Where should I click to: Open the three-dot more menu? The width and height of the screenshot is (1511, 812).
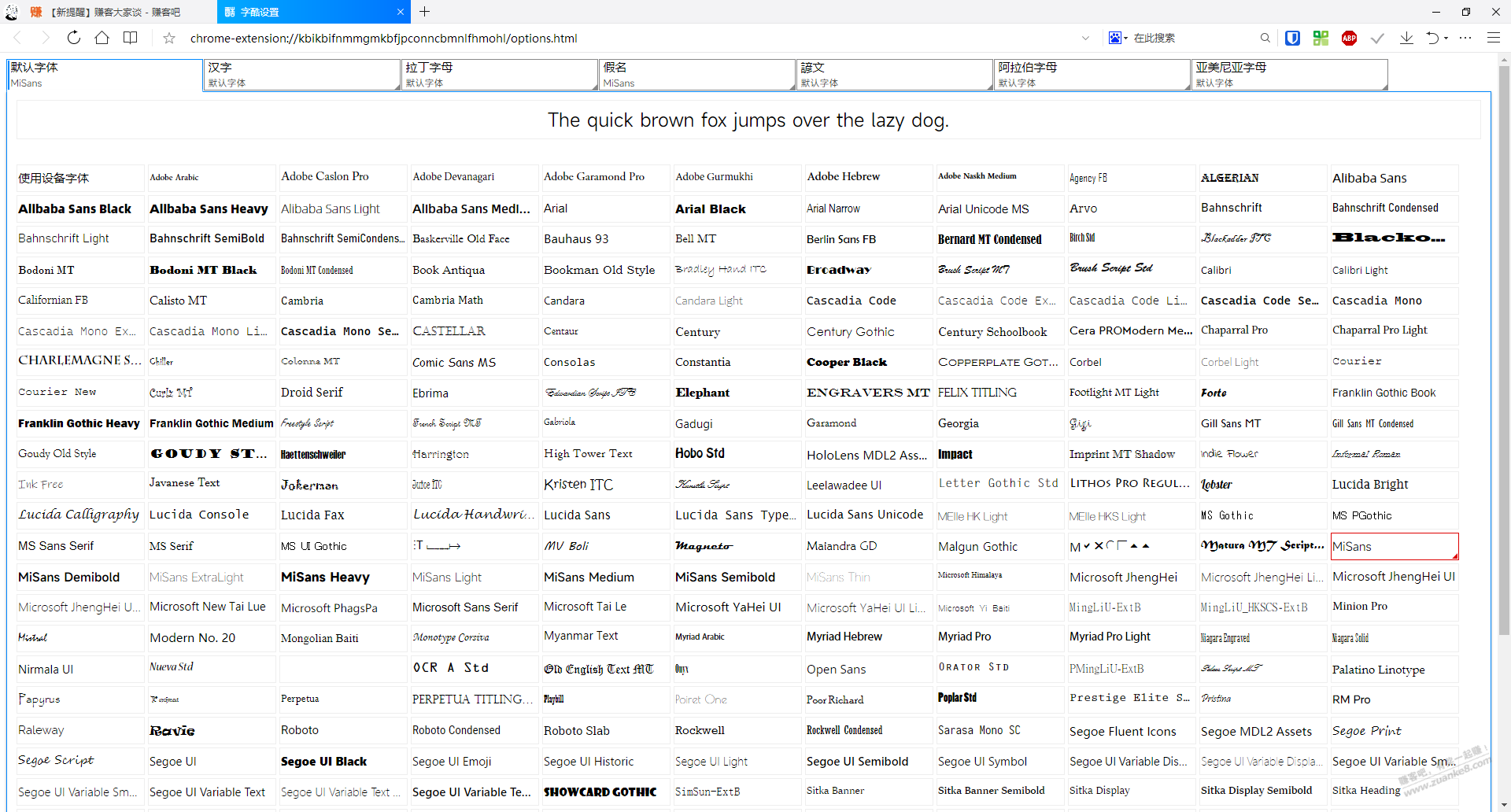click(1465, 38)
